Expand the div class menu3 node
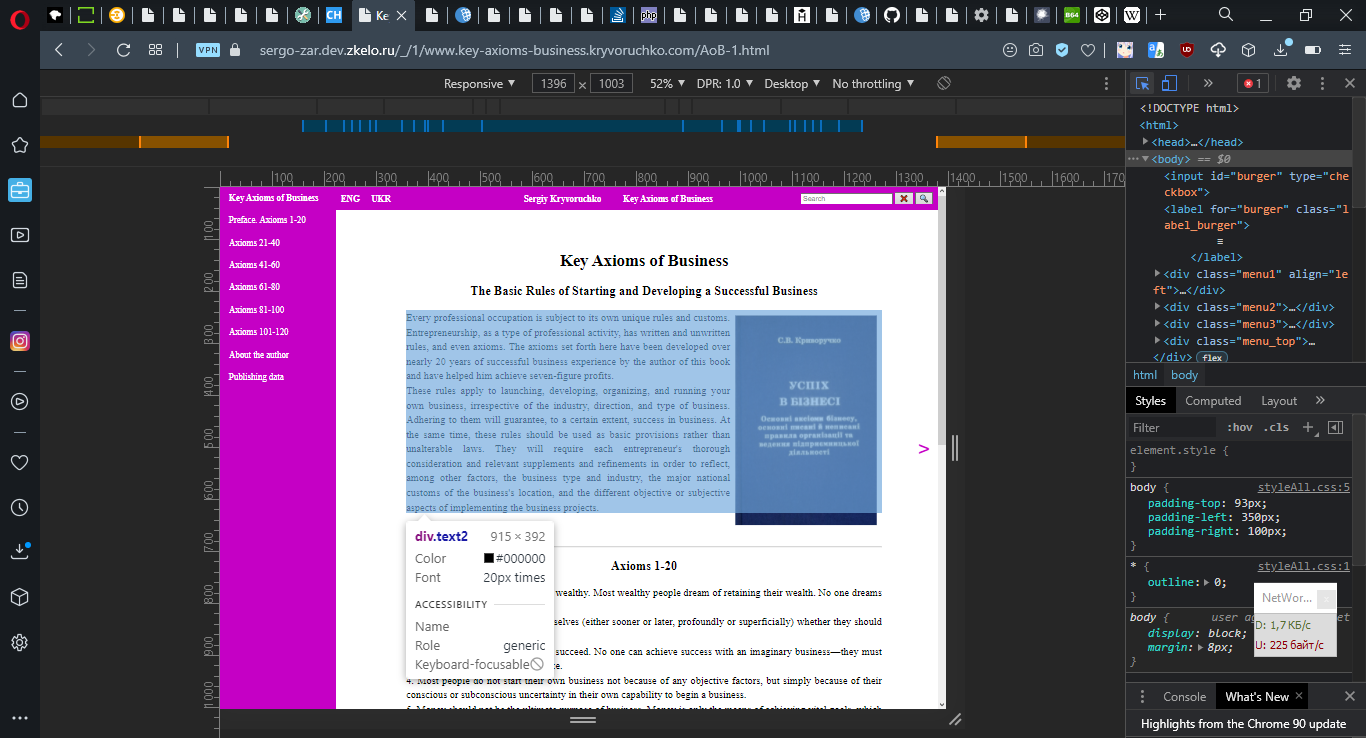 pos(1157,324)
